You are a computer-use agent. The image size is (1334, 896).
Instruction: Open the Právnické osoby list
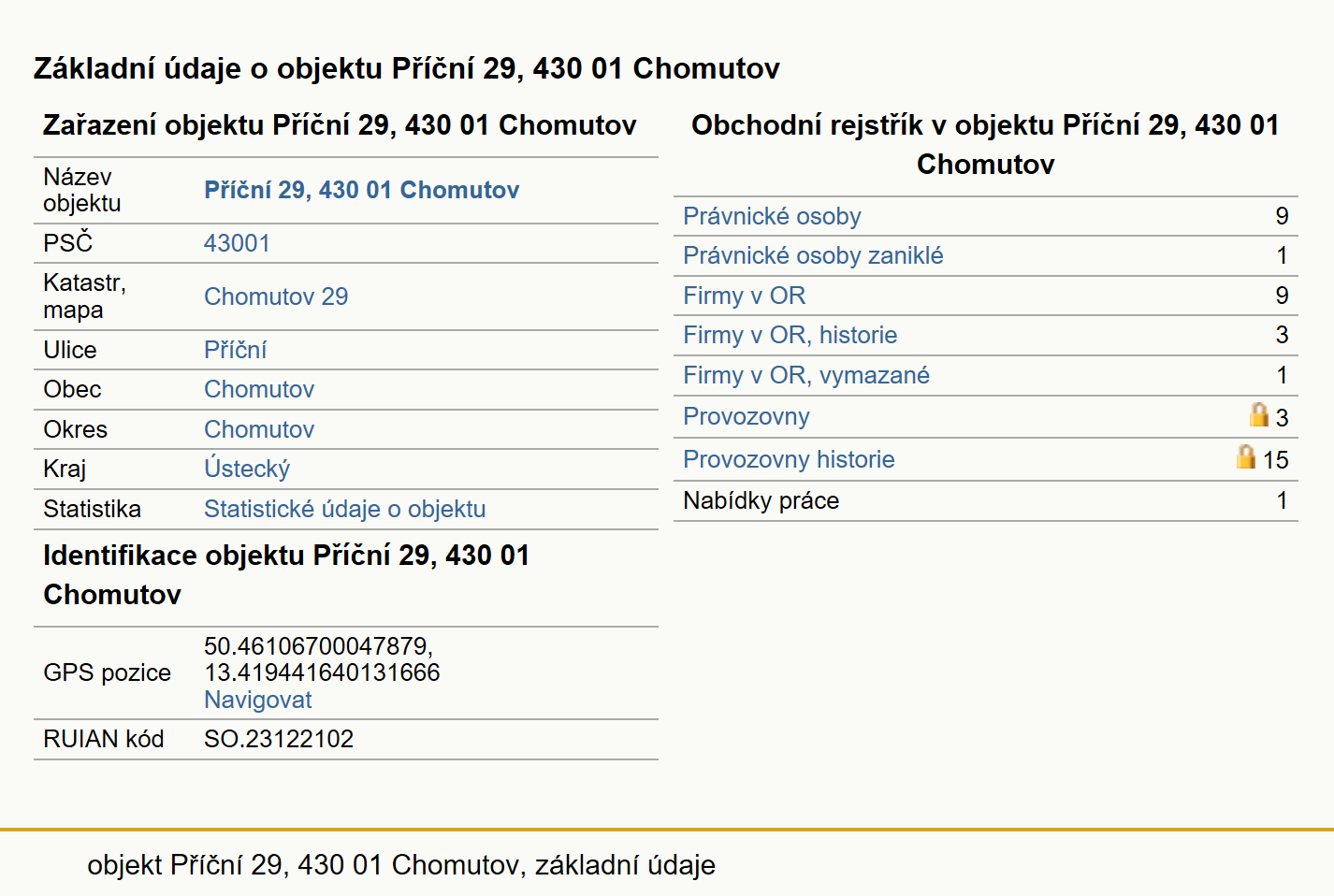tap(772, 216)
